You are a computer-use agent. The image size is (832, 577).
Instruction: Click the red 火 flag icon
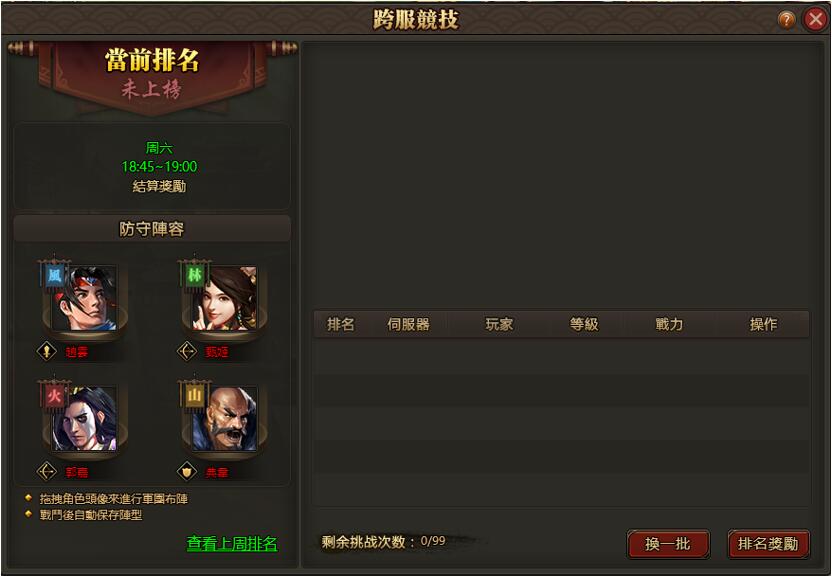(54, 397)
